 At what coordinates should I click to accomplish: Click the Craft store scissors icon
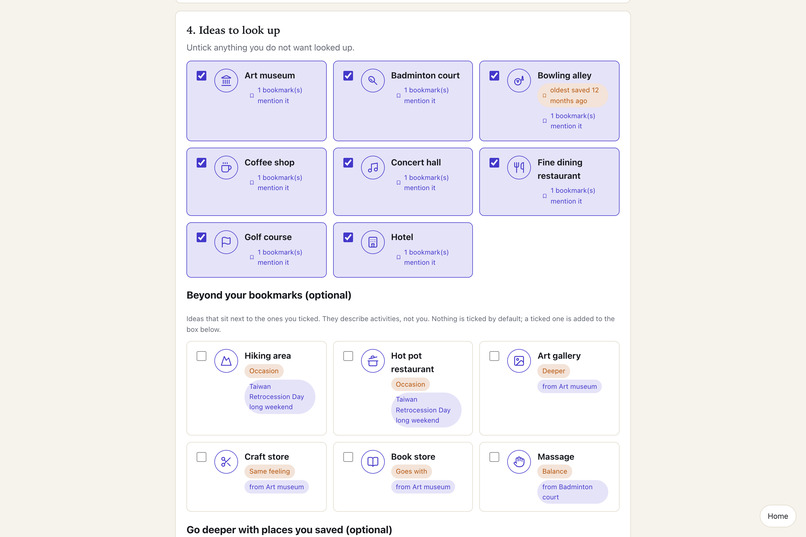pos(226,462)
